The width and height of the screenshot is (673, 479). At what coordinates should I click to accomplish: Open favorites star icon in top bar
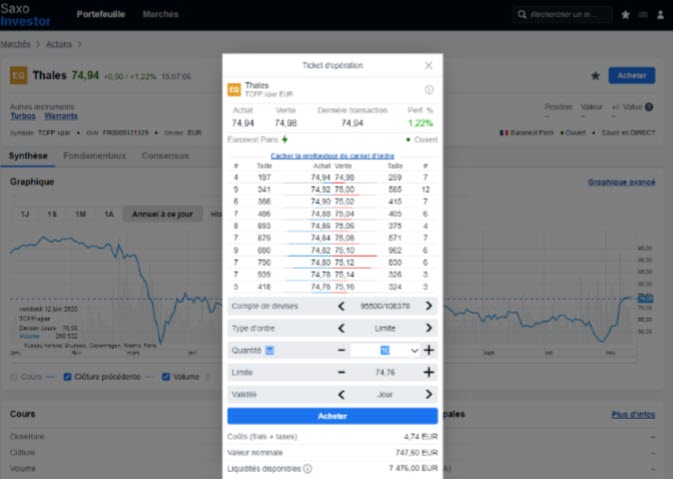pos(625,15)
